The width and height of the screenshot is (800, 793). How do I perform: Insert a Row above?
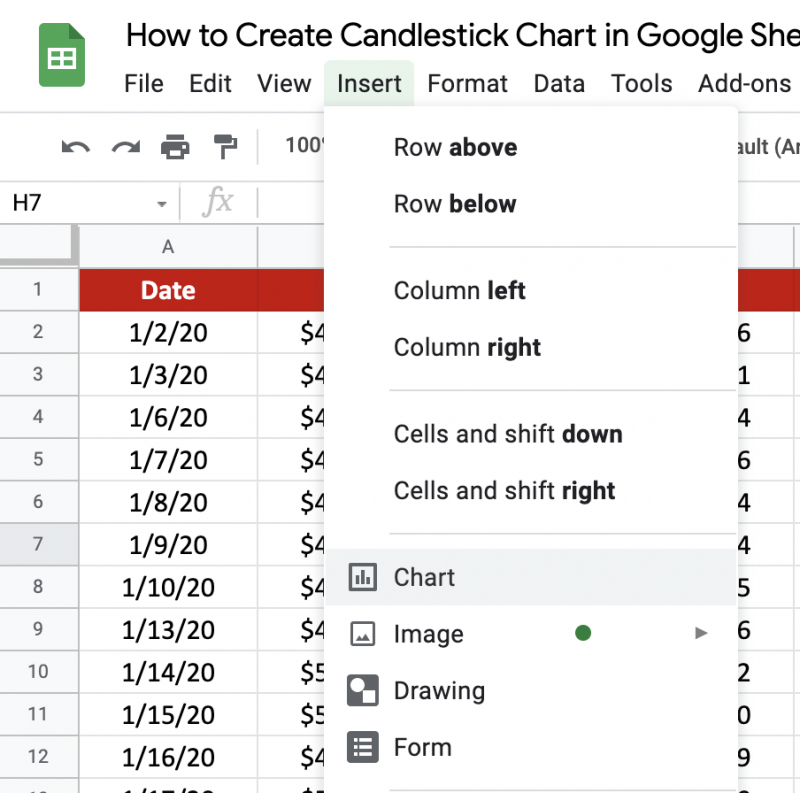pyautogui.click(x=455, y=147)
